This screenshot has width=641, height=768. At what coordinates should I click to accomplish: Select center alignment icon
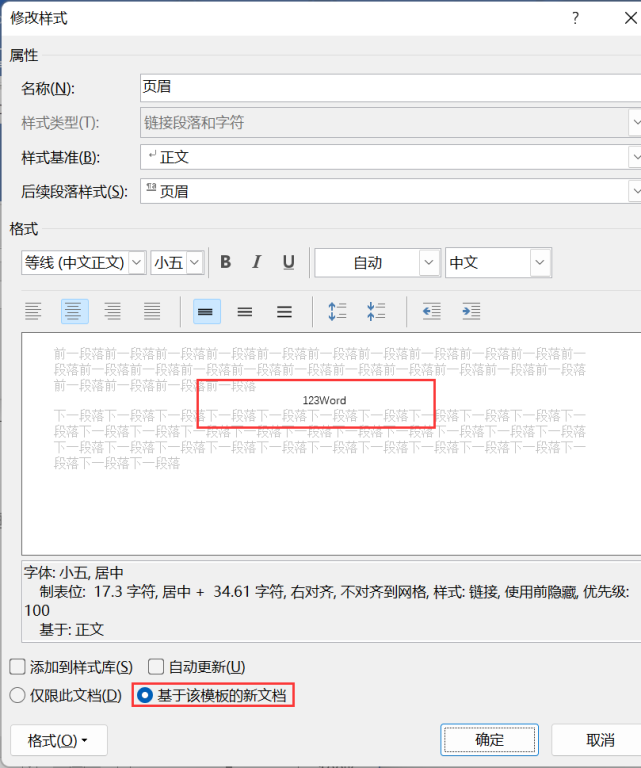pos(74,312)
